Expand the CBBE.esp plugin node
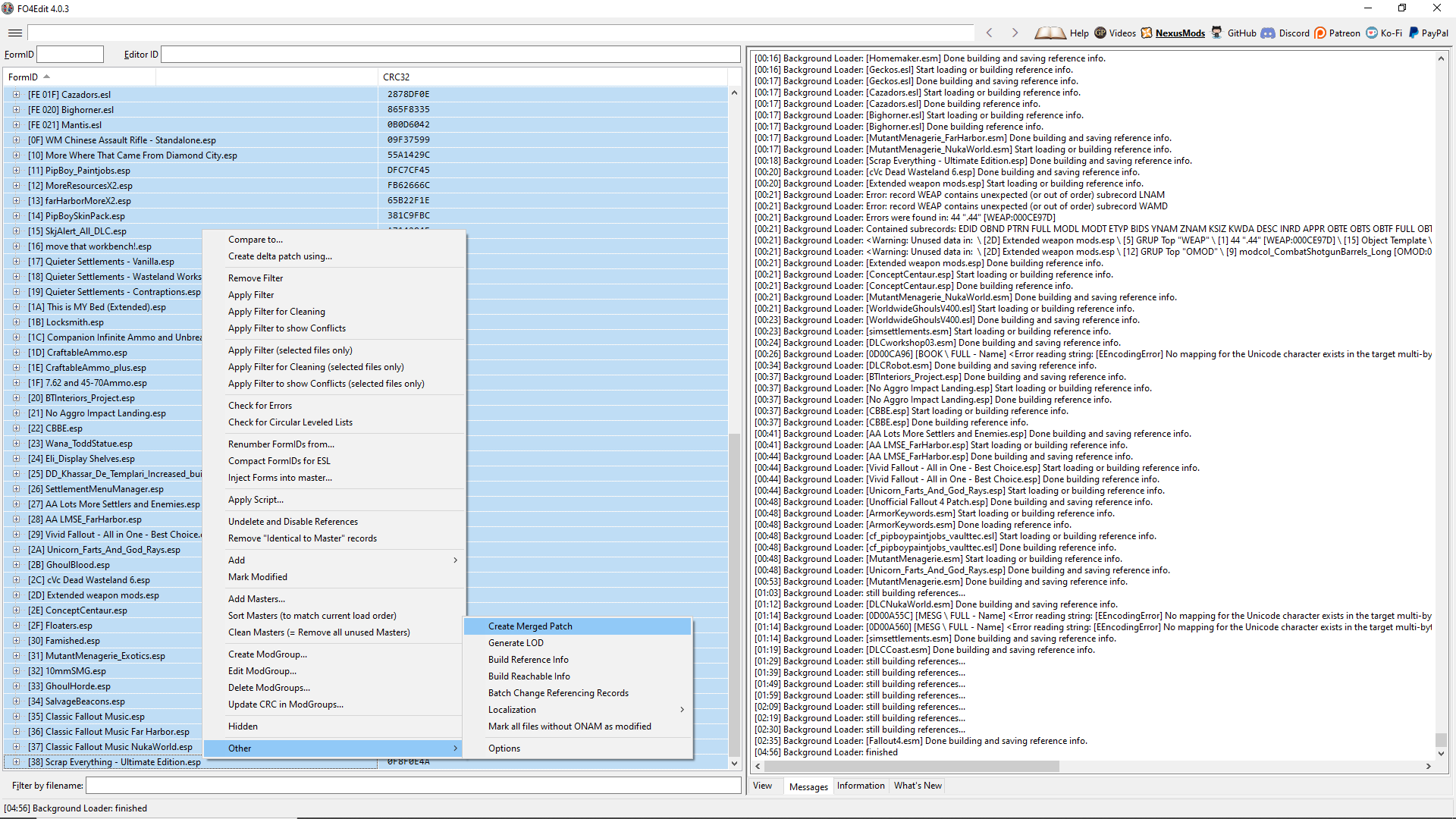 (16, 428)
